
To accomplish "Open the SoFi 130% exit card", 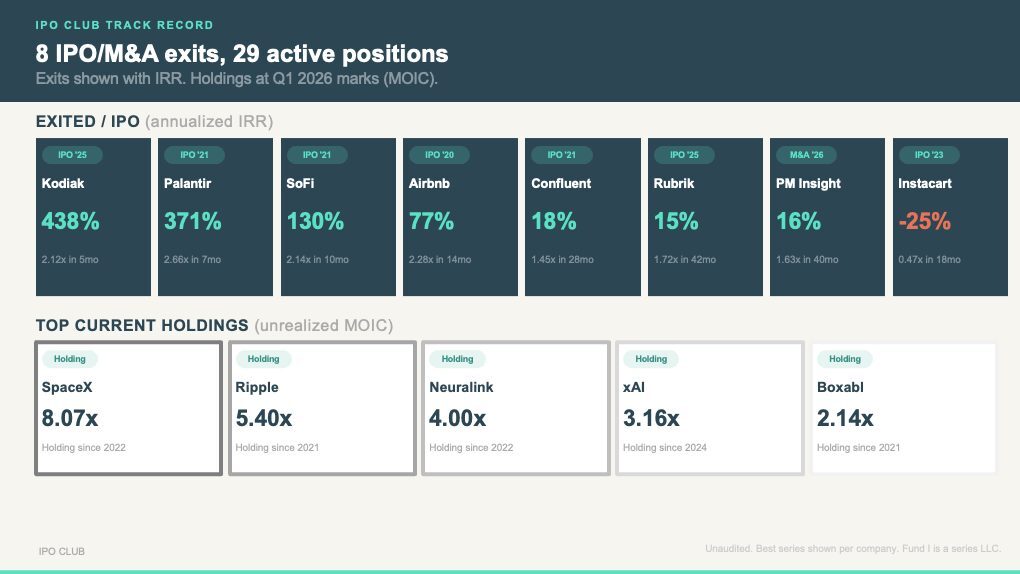I will click(x=338, y=217).
